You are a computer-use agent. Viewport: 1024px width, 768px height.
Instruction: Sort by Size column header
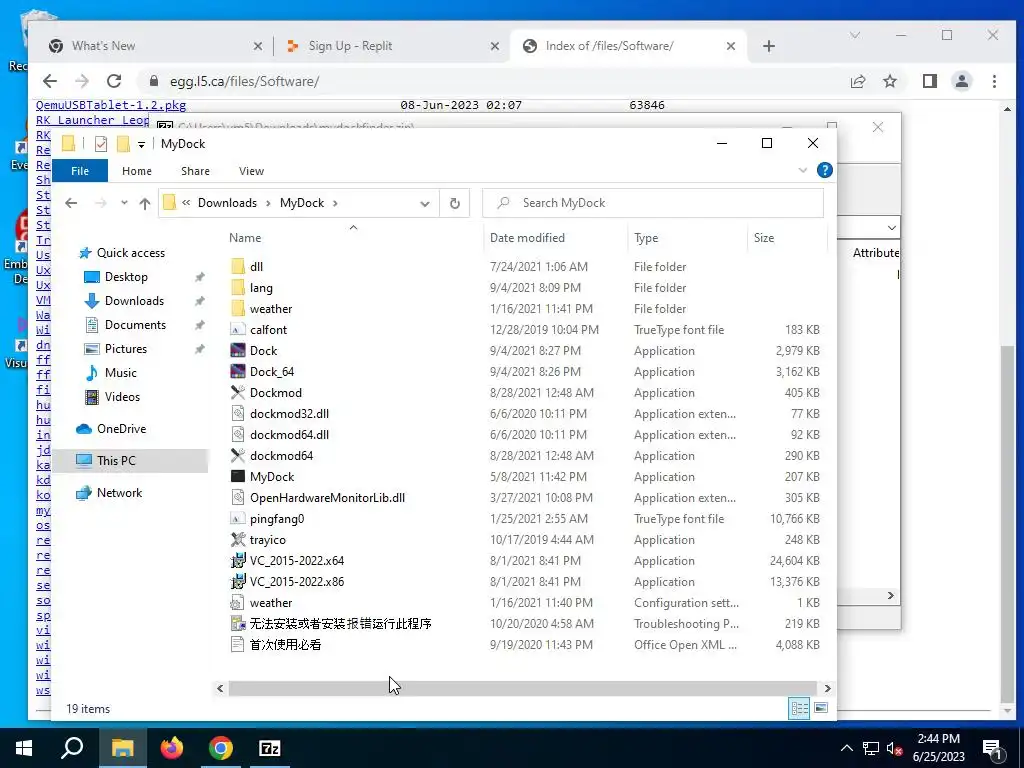(763, 238)
